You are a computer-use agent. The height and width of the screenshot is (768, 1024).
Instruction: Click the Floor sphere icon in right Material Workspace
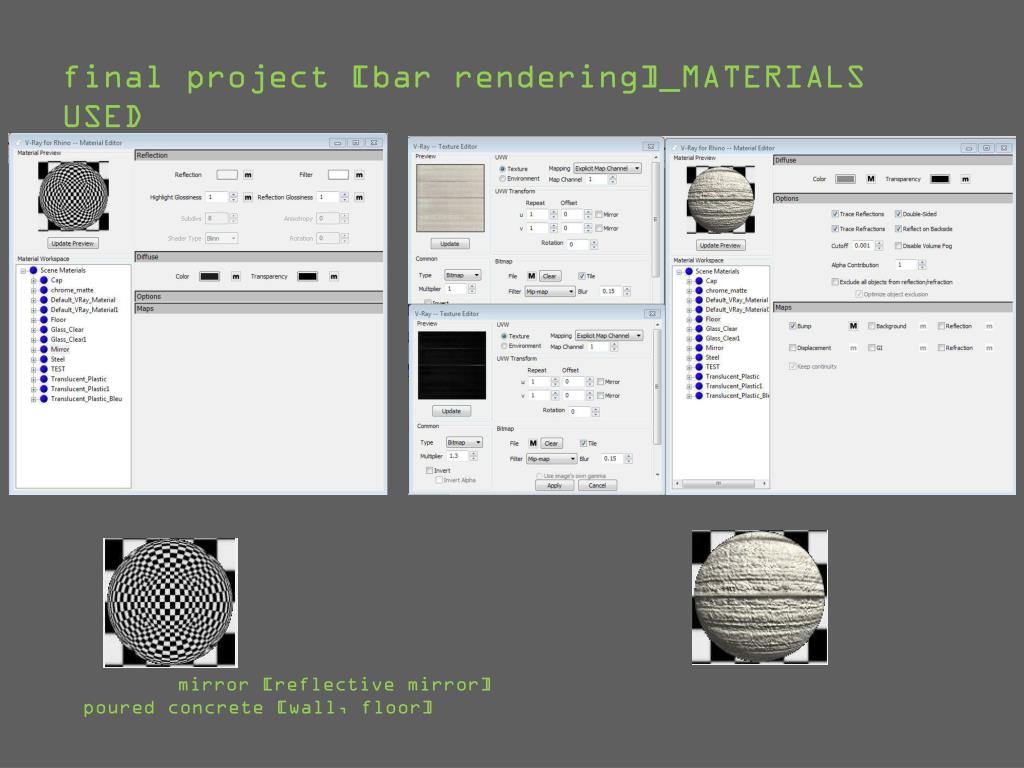click(x=699, y=319)
